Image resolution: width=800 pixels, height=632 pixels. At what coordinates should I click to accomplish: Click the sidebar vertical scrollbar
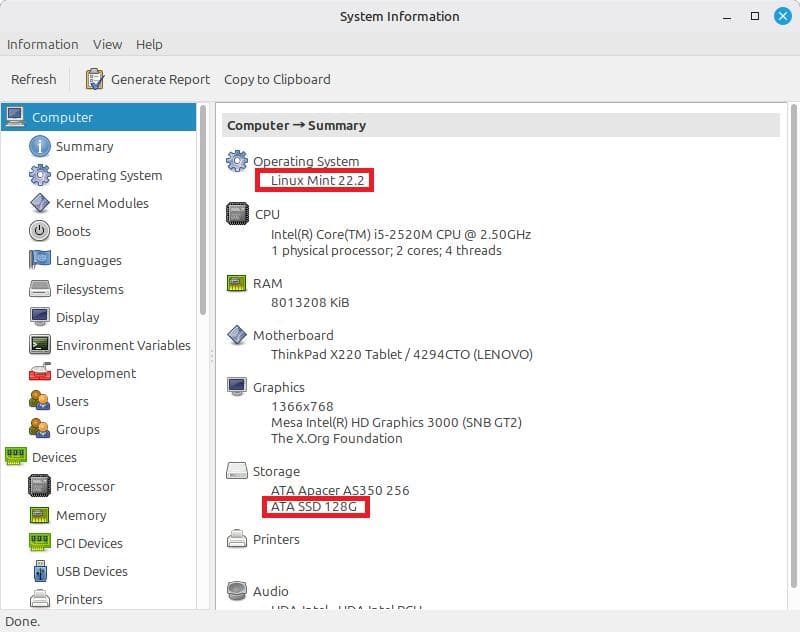pyautogui.click(x=203, y=210)
